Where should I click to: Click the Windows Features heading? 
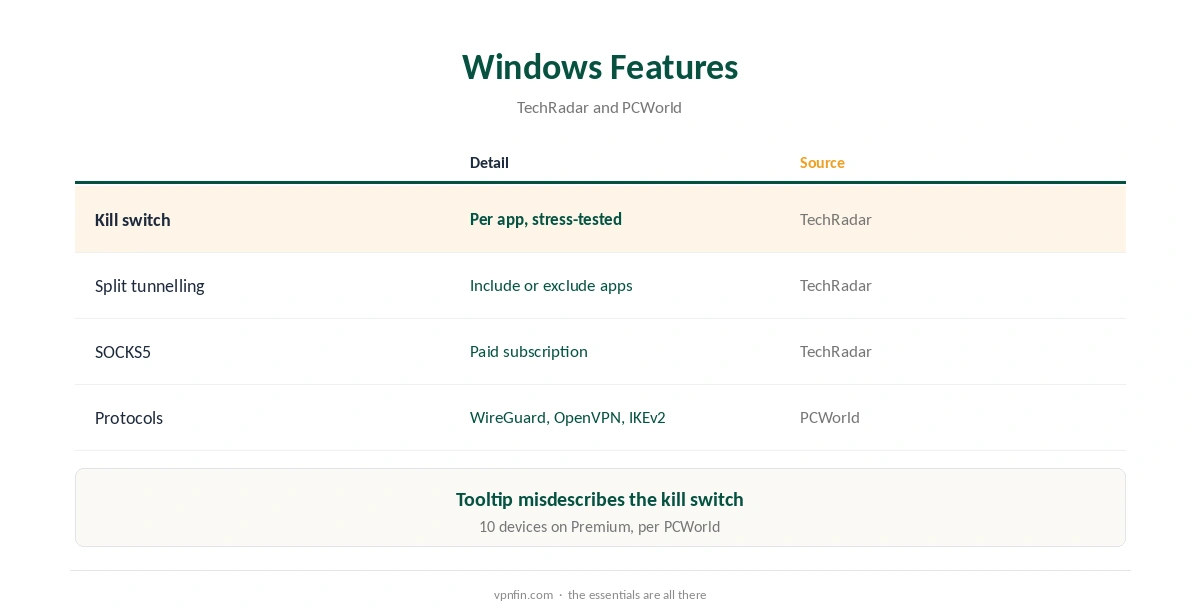click(x=600, y=67)
